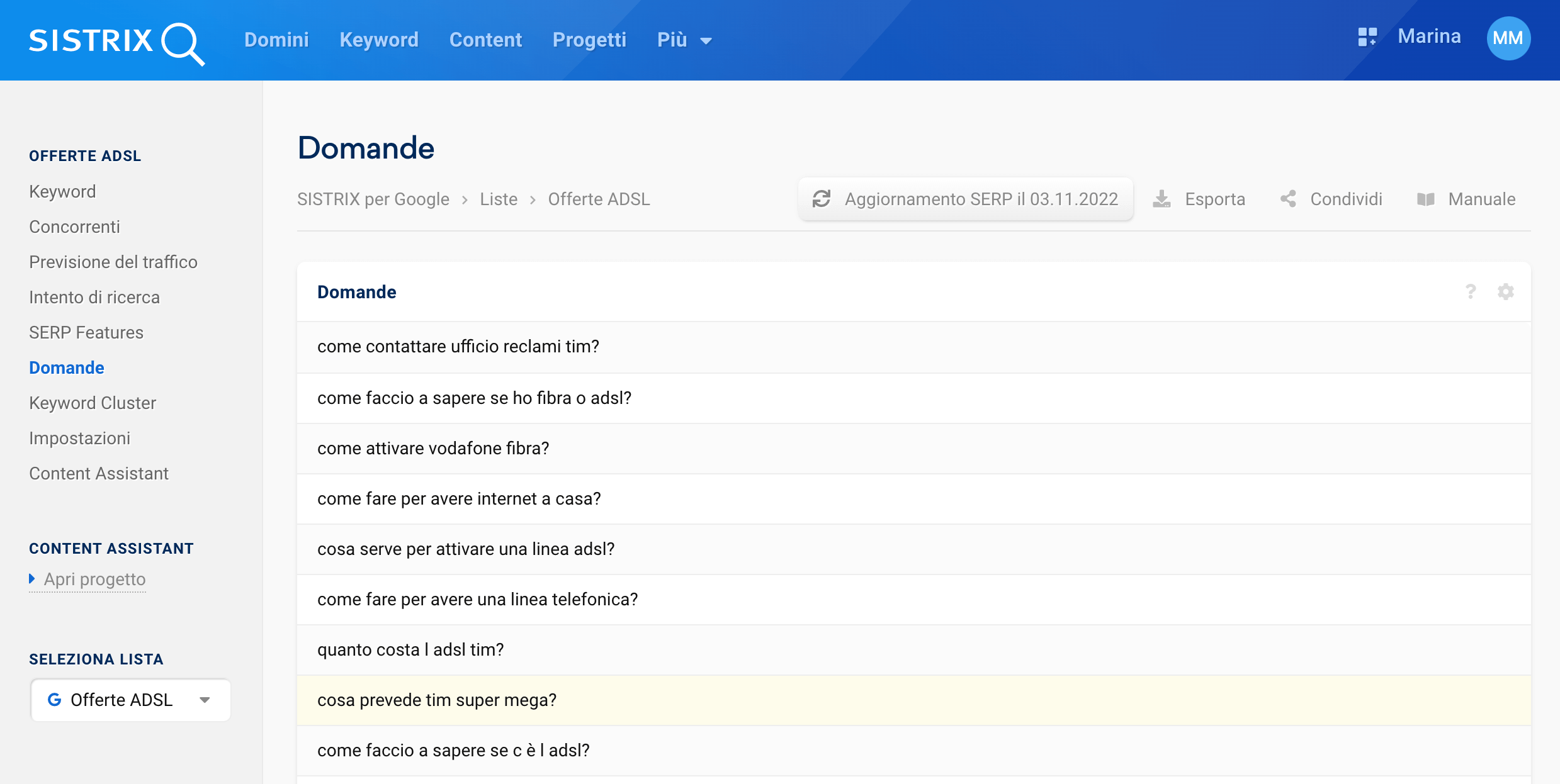Click the Esporta download icon

pyautogui.click(x=1162, y=199)
